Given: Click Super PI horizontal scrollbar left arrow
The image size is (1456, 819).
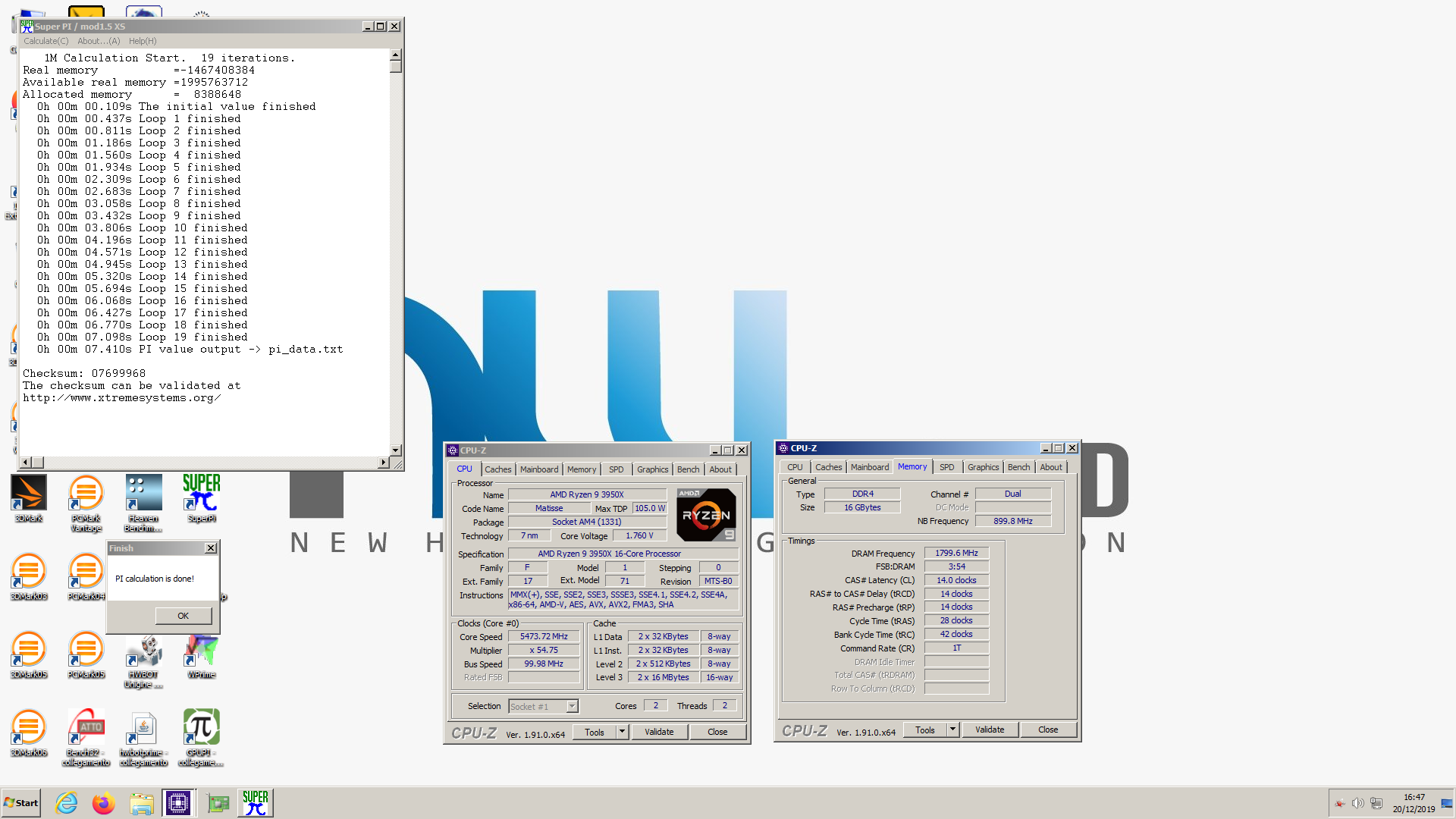Looking at the screenshot, I should (25, 462).
